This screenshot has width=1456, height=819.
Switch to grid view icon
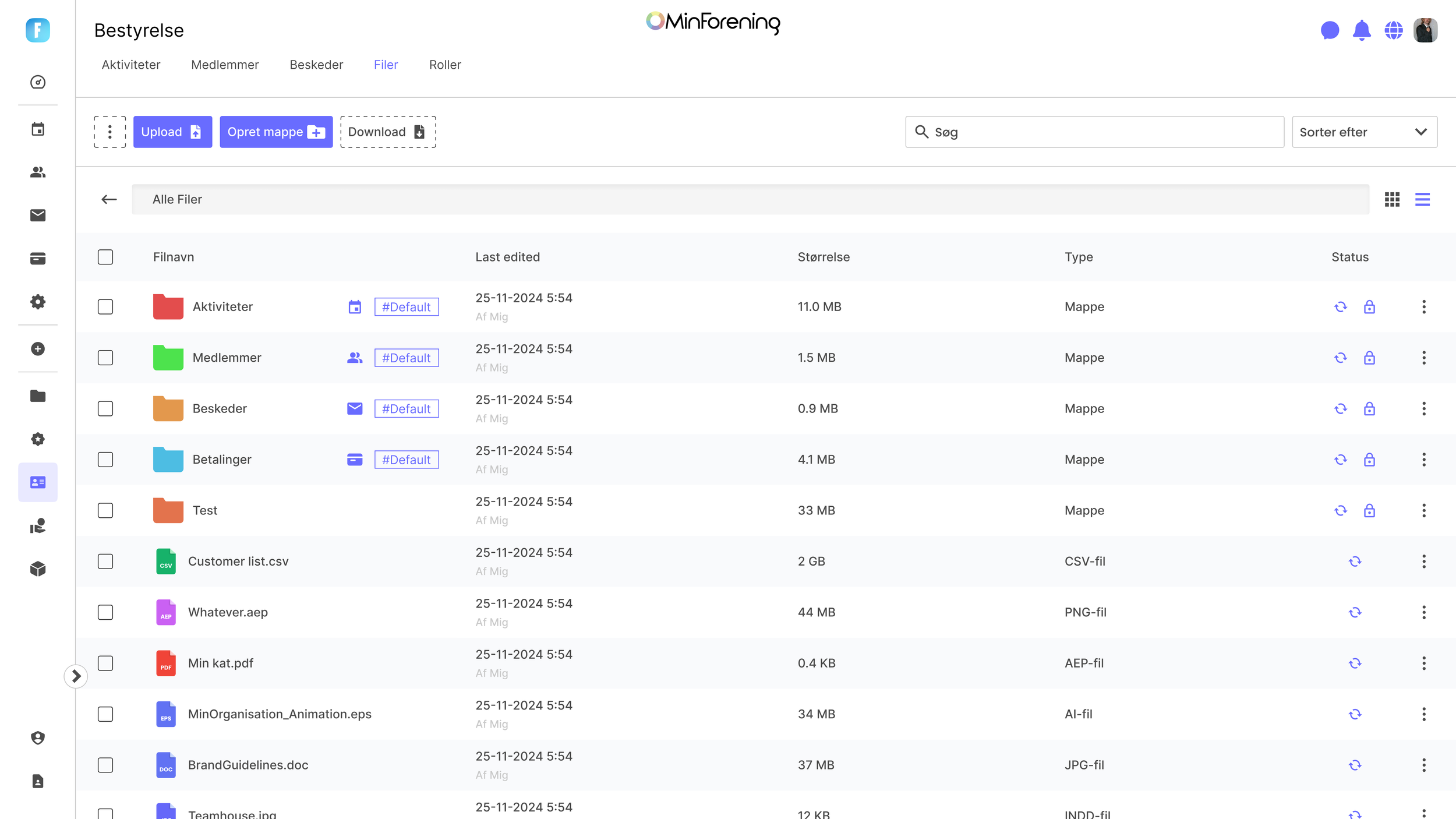click(1392, 200)
